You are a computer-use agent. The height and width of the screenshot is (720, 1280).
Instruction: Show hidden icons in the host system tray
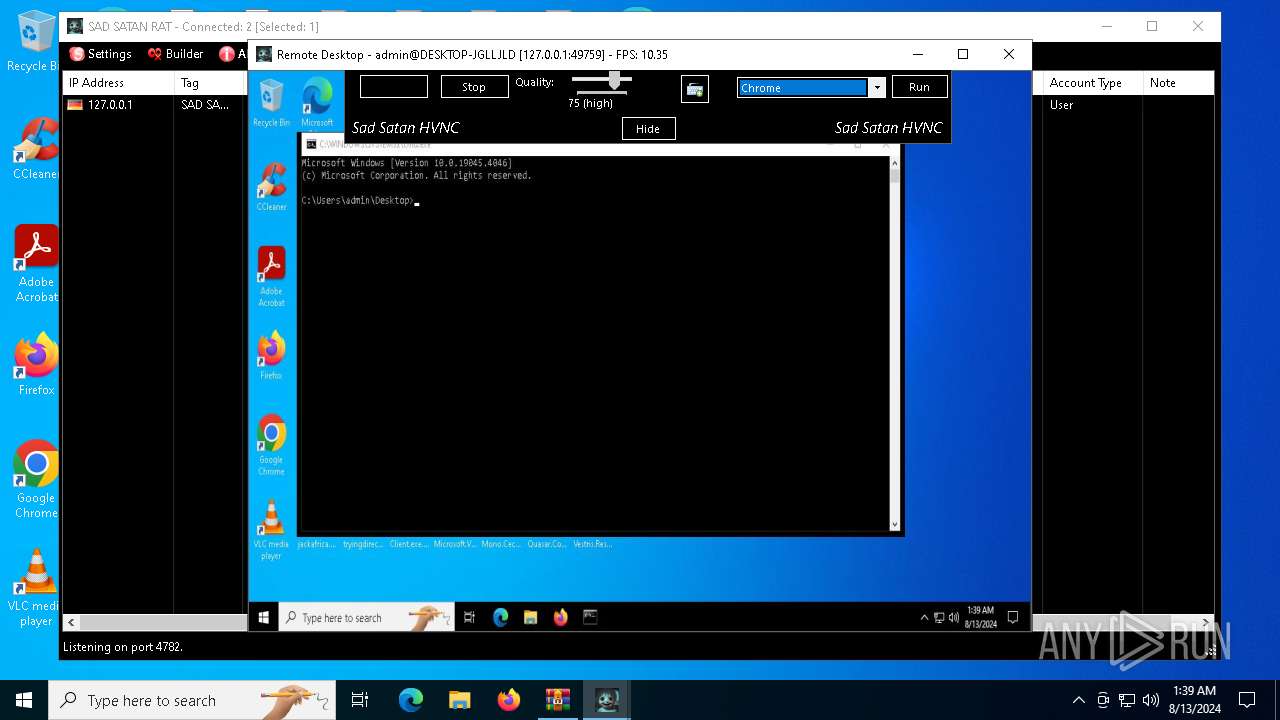(1078, 700)
